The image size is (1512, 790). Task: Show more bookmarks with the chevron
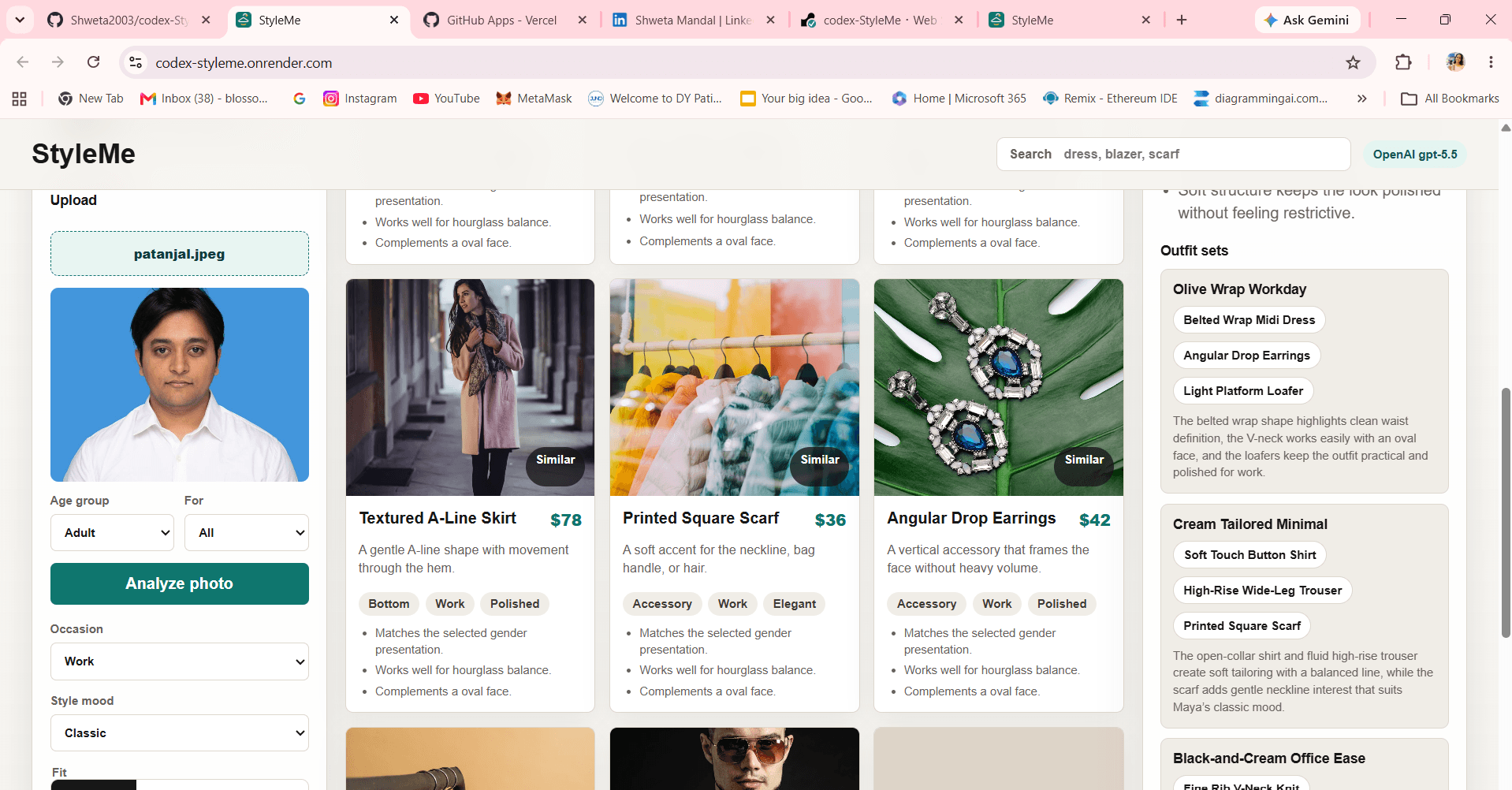pos(1361,99)
